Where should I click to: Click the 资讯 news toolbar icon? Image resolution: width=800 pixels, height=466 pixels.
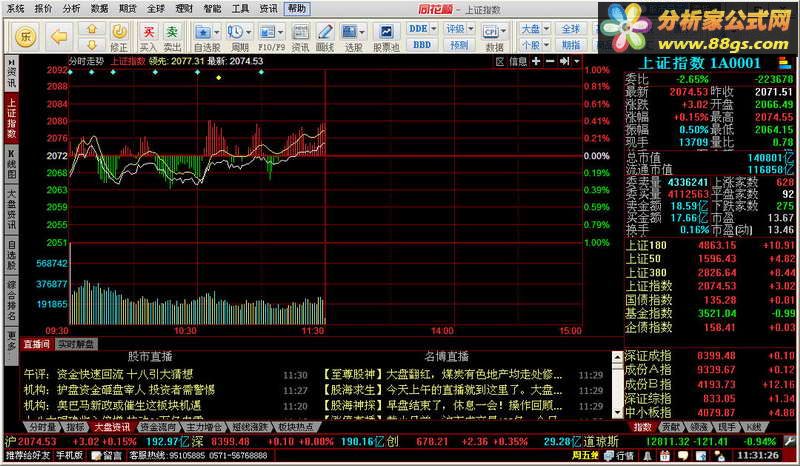click(300, 32)
